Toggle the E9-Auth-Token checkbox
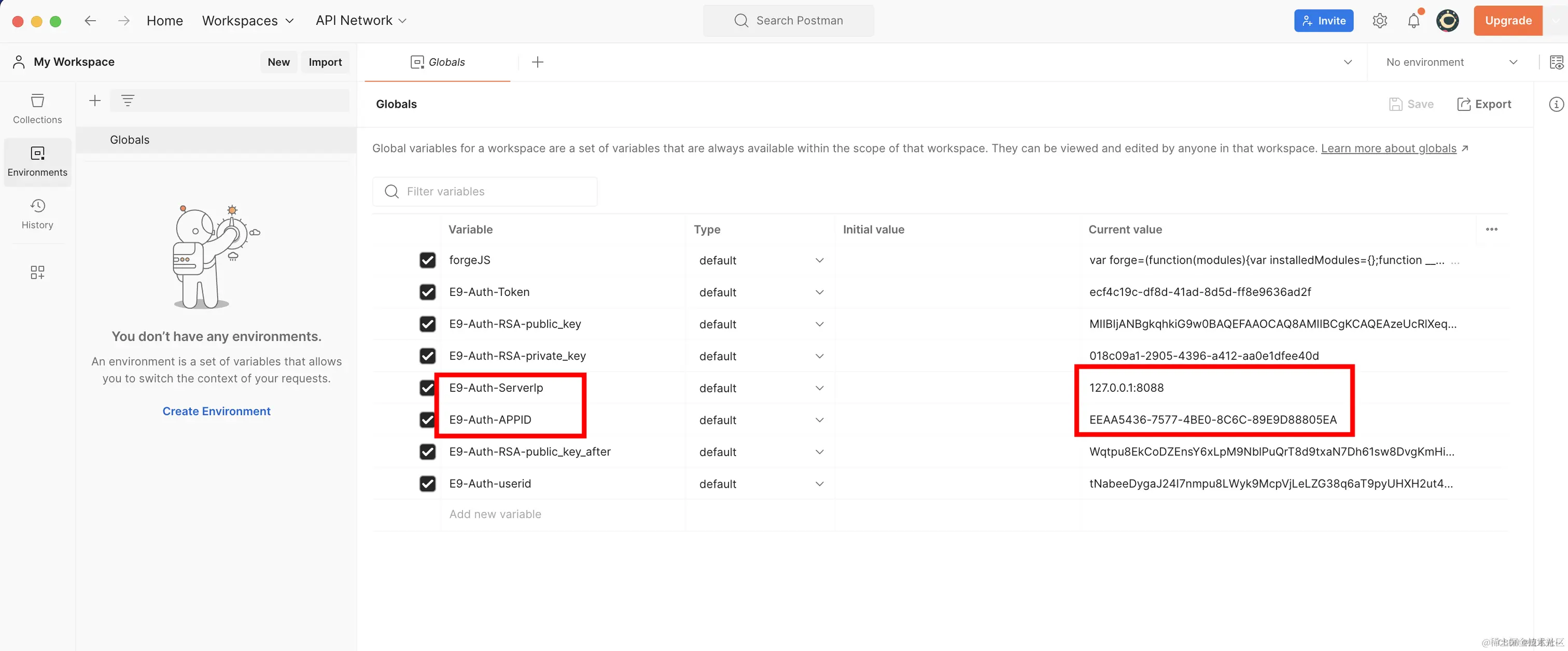The image size is (1568, 651). coord(427,292)
